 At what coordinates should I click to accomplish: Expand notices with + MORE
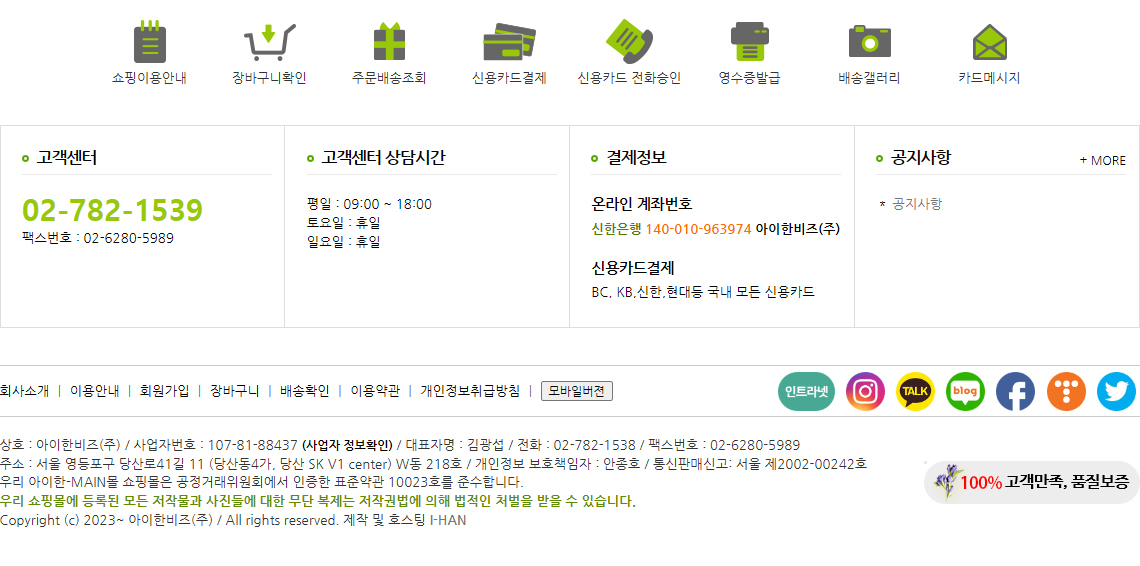click(x=1102, y=161)
